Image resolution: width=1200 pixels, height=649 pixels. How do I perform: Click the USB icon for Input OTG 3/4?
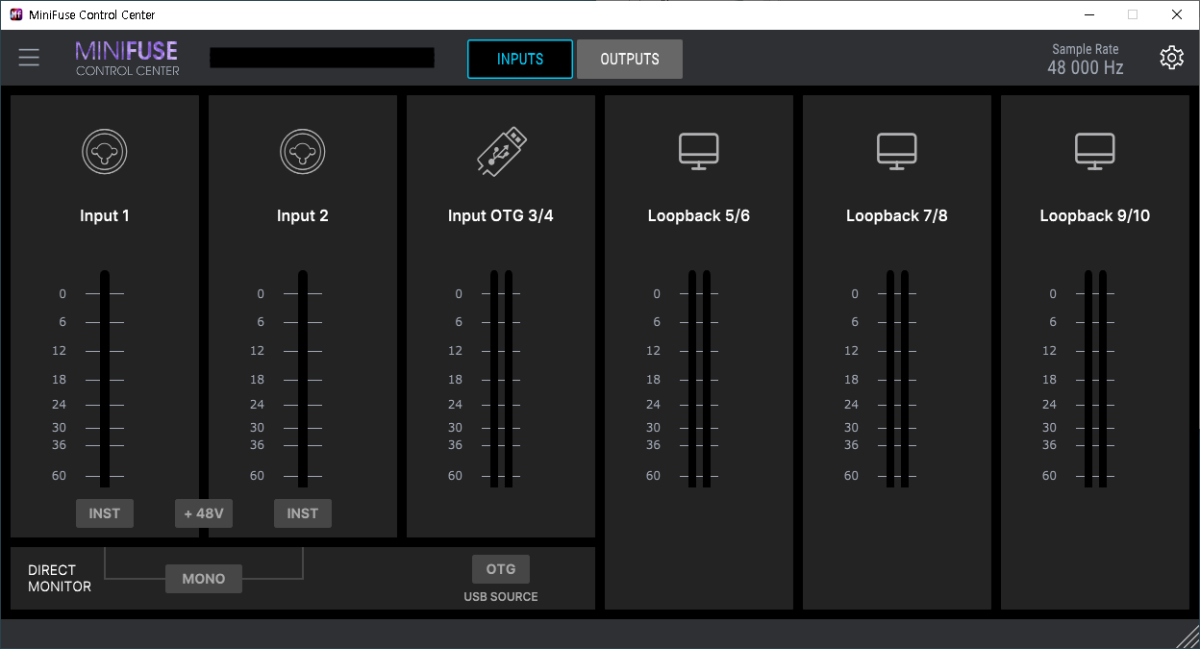501,152
